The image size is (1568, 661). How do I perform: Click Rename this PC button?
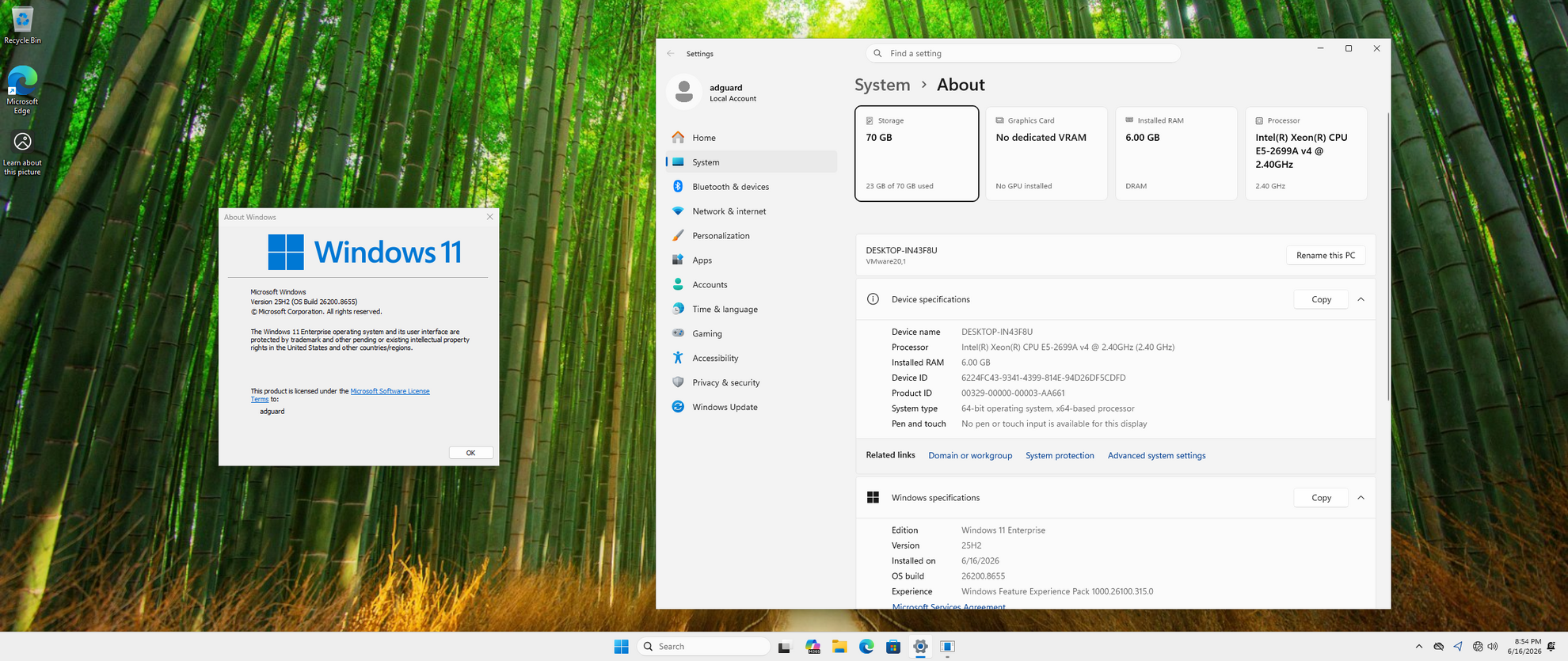1326,255
